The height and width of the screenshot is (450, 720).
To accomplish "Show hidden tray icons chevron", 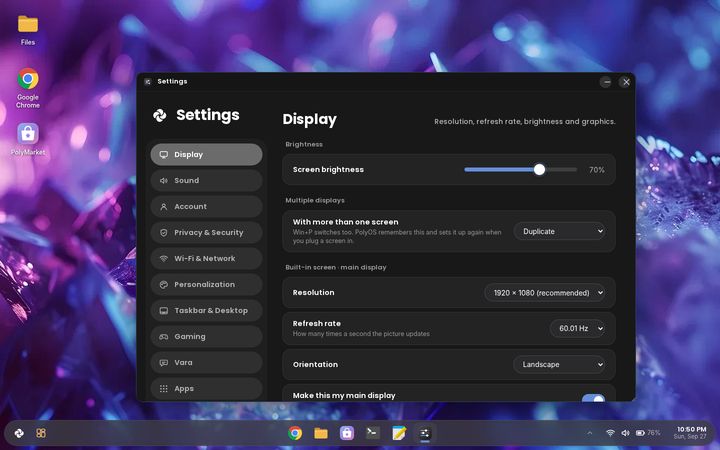I will coord(590,433).
